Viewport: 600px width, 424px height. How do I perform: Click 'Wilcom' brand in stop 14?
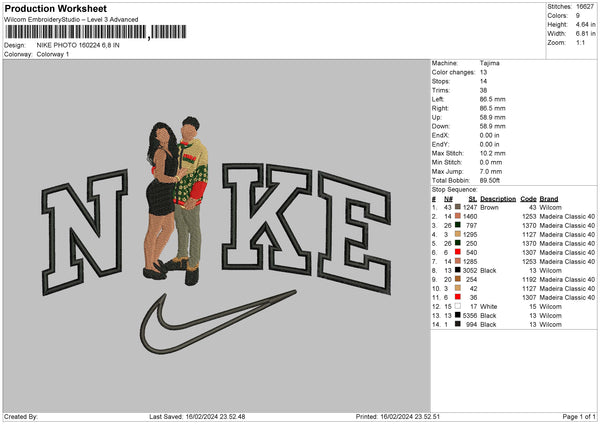(551, 325)
